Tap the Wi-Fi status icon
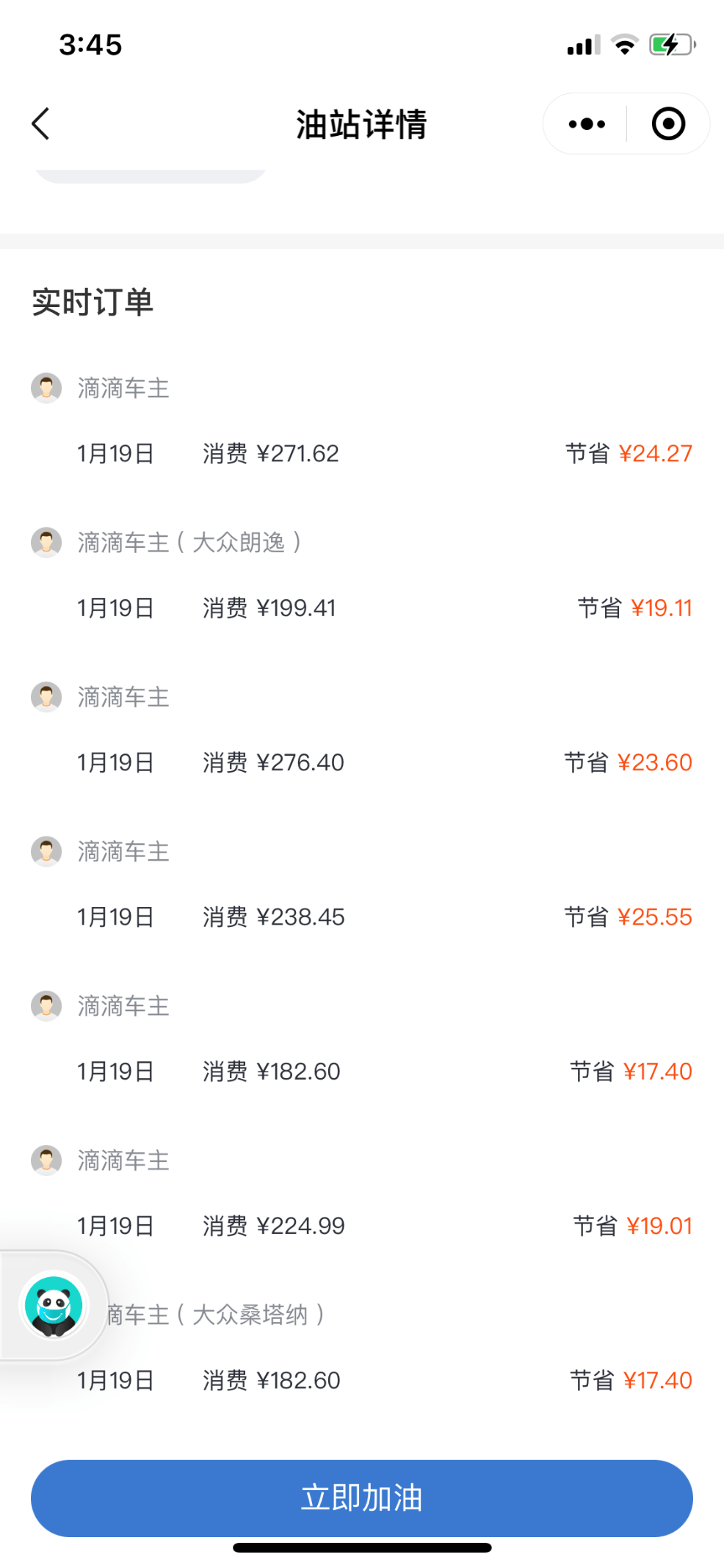This screenshot has width=724, height=1568. pyautogui.click(x=625, y=45)
